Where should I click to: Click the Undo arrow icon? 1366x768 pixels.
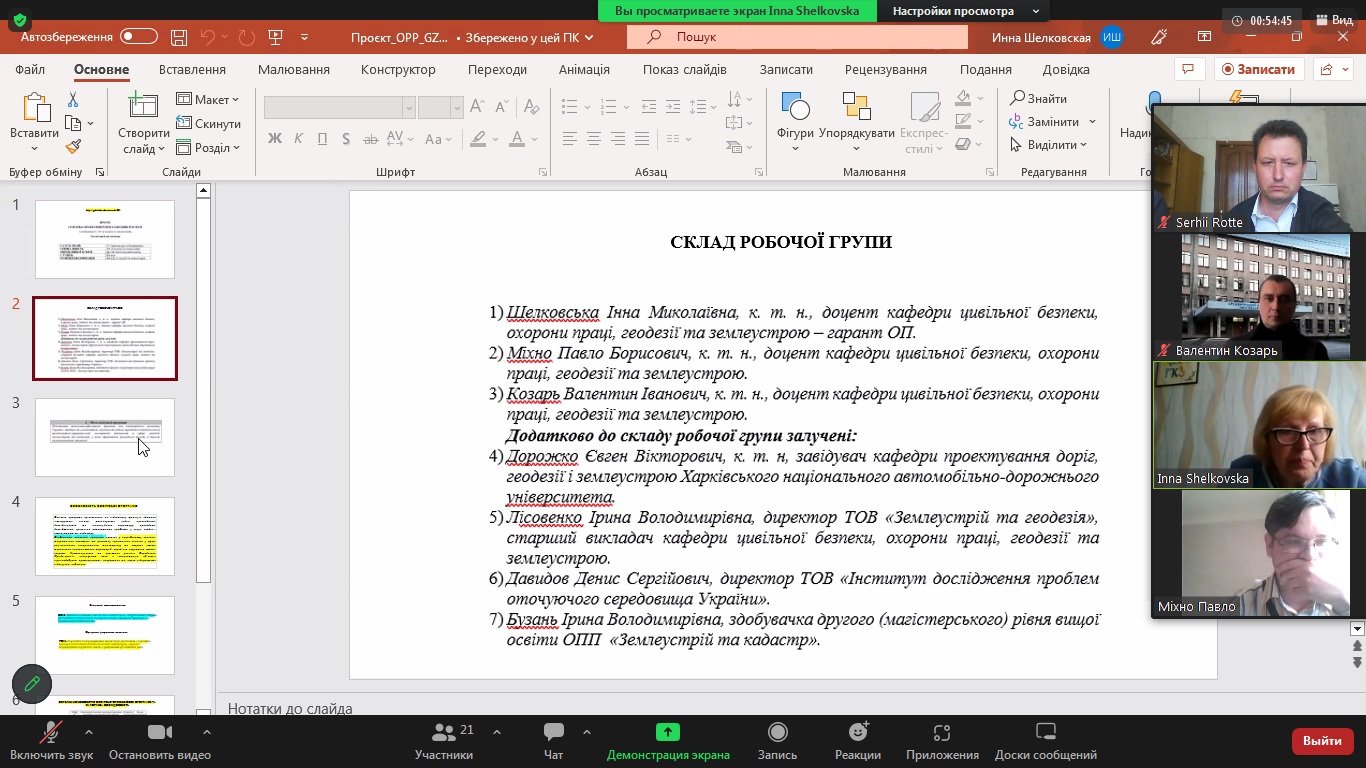point(208,37)
